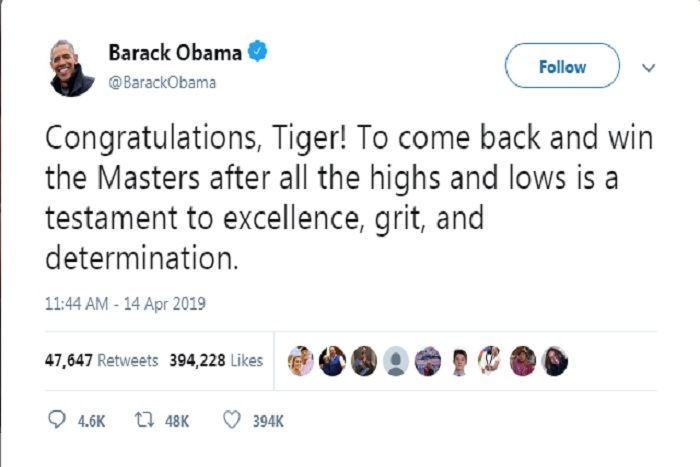Click the default gray silhouette avatar
Image resolution: width=700 pixels, height=467 pixels.
click(396, 360)
